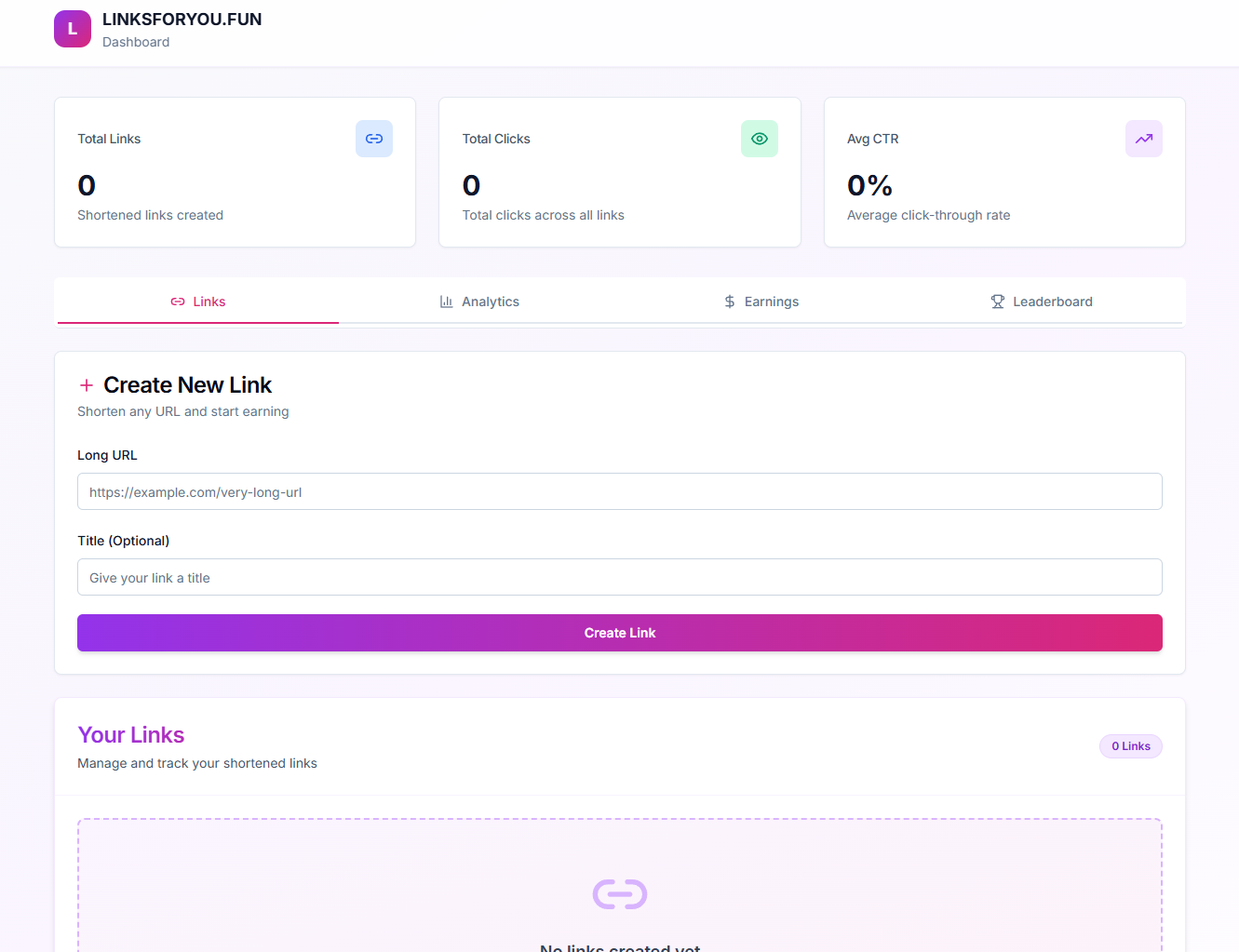Screen dimensions: 1239x952
Task: Click the plus icon before Create New Link
Action: point(86,384)
